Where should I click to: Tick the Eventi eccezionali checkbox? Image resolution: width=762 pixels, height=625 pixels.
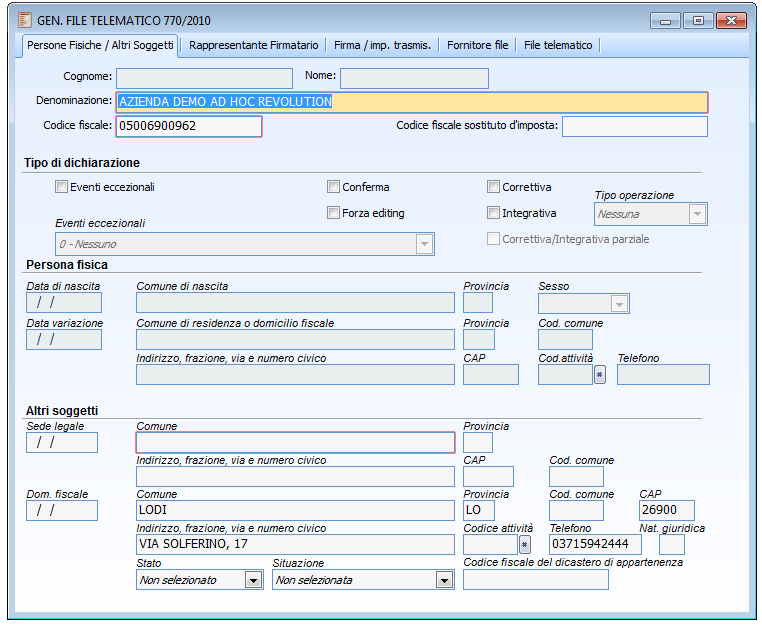pyautogui.click(x=61, y=187)
